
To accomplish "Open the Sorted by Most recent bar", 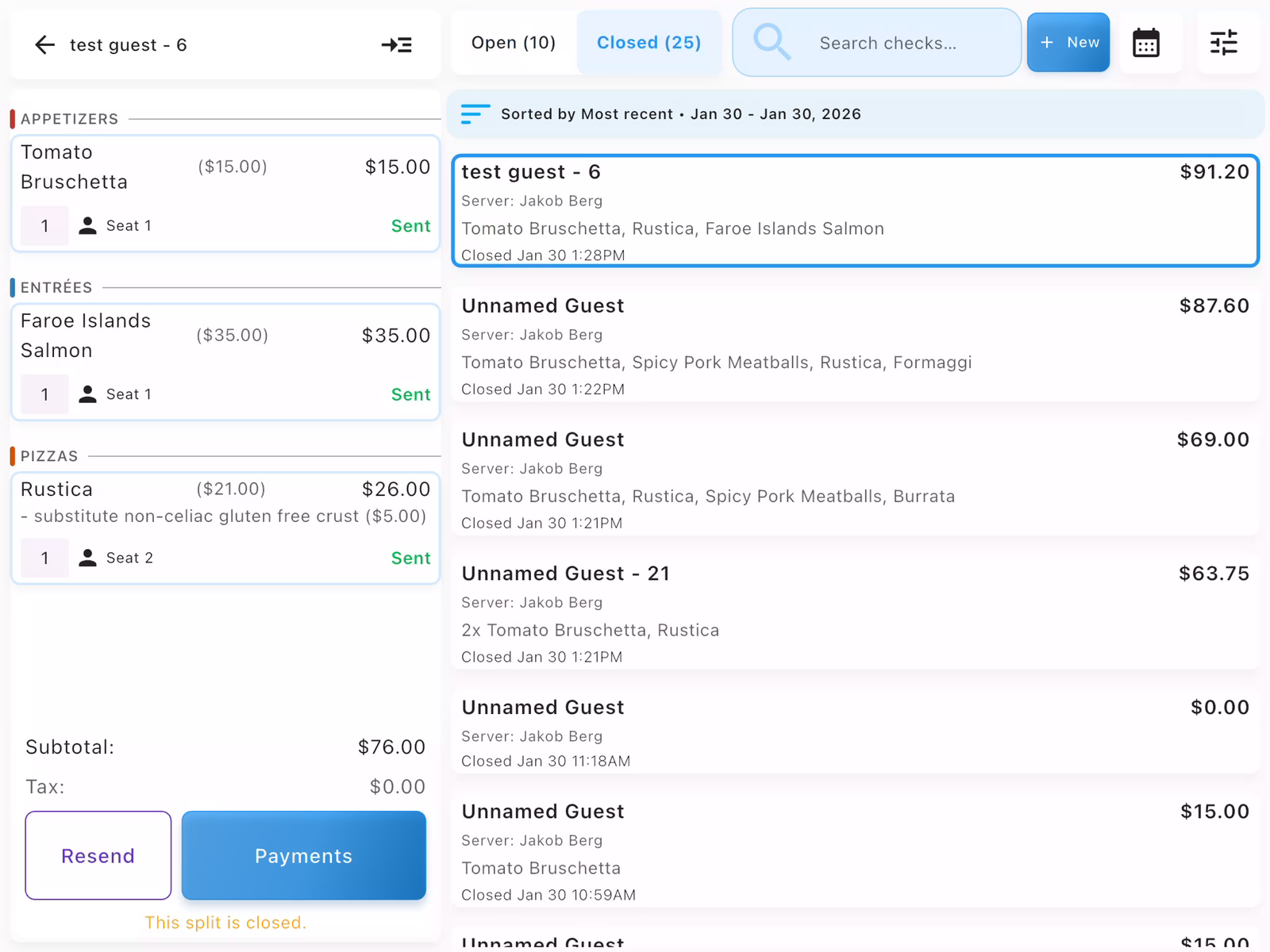I will coord(855,114).
